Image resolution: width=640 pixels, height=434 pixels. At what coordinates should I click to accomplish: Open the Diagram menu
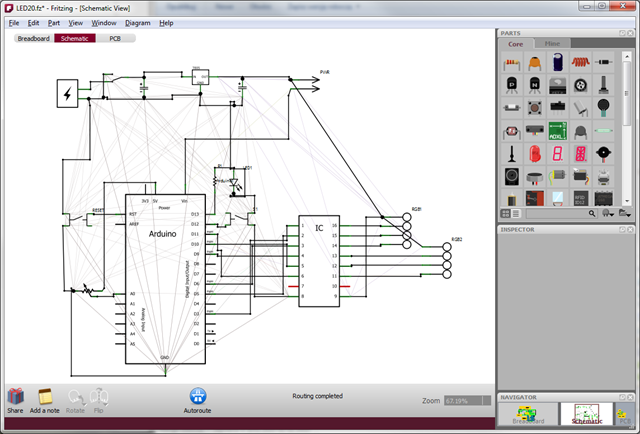click(138, 22)
